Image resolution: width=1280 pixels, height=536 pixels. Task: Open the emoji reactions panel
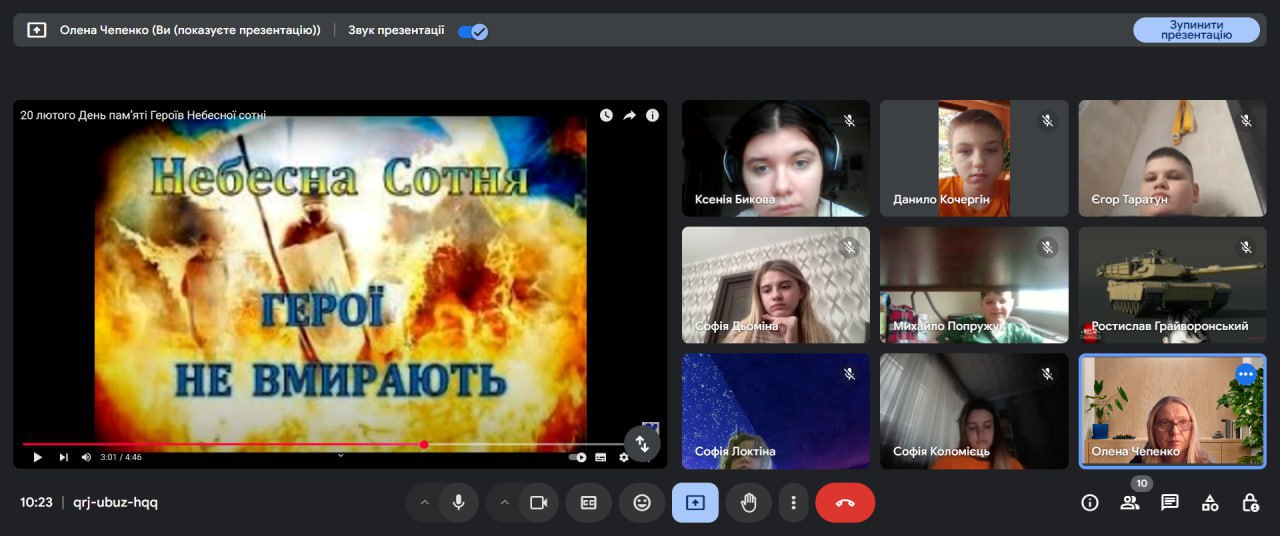pyautogui.click(x=642, y=503)
